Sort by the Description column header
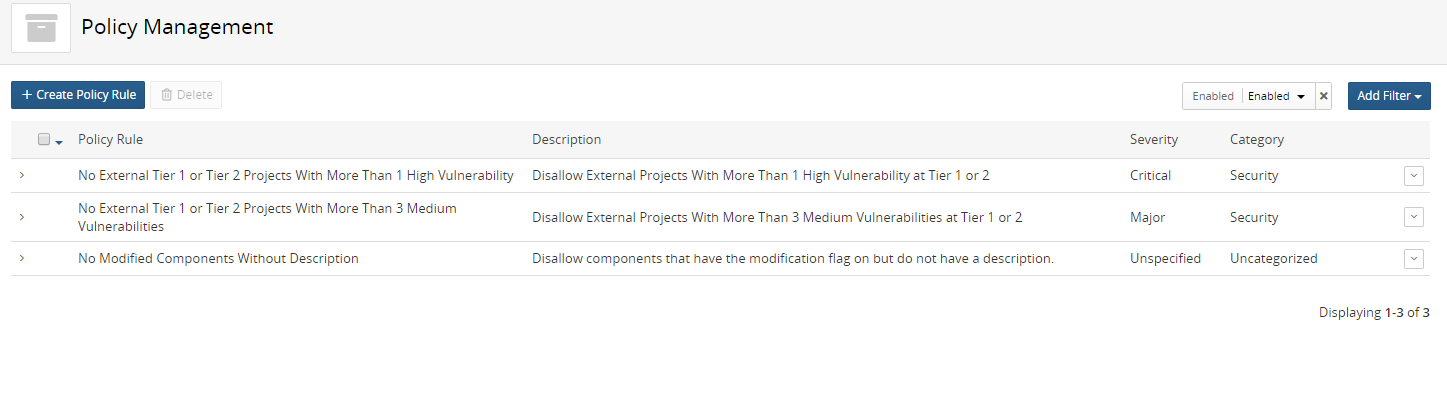The width and height of the screenshot is (1447, 394). pyautogui.click(x=567, y=140)
